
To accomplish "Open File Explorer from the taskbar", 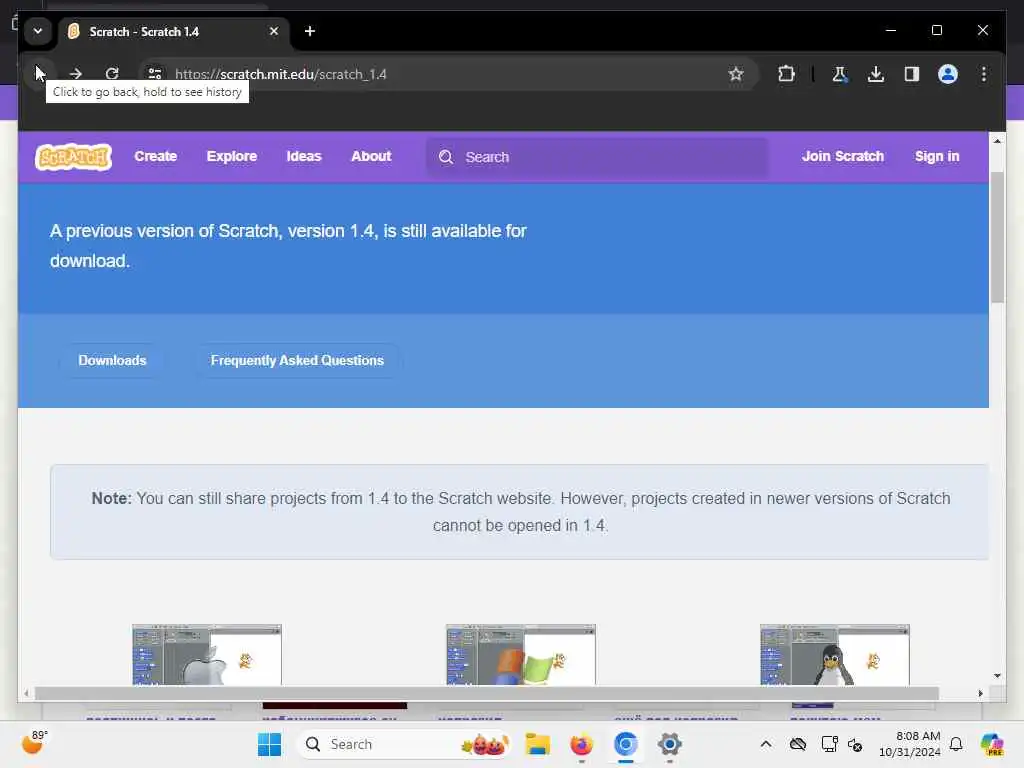I will (537, 744).
